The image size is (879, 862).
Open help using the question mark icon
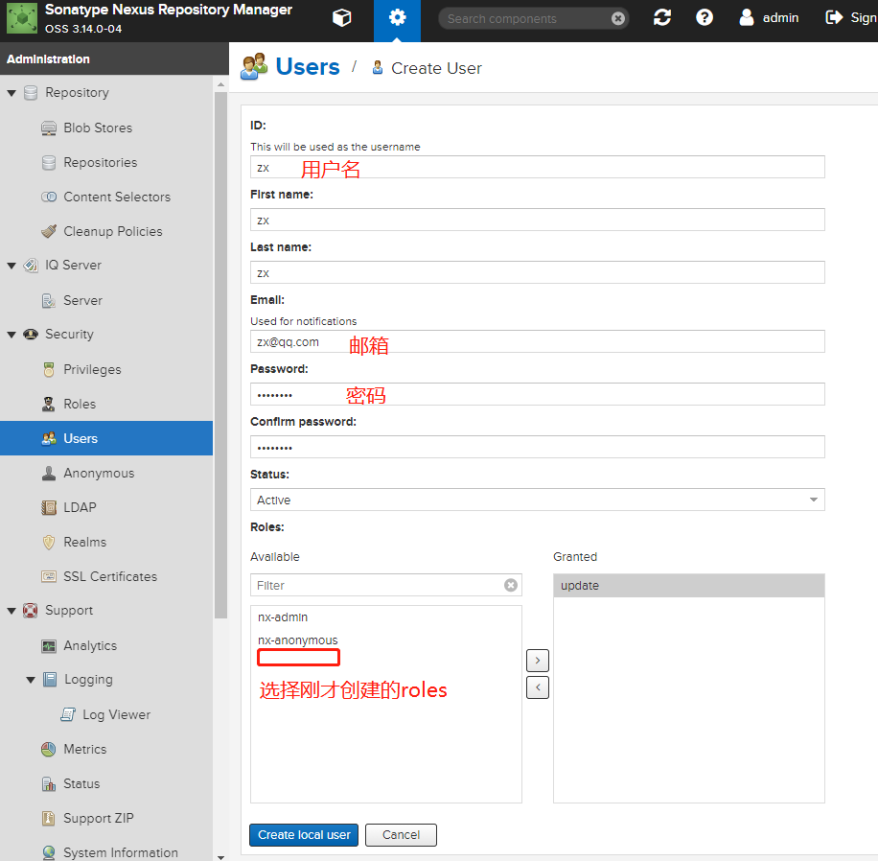(x=704, y=18)
